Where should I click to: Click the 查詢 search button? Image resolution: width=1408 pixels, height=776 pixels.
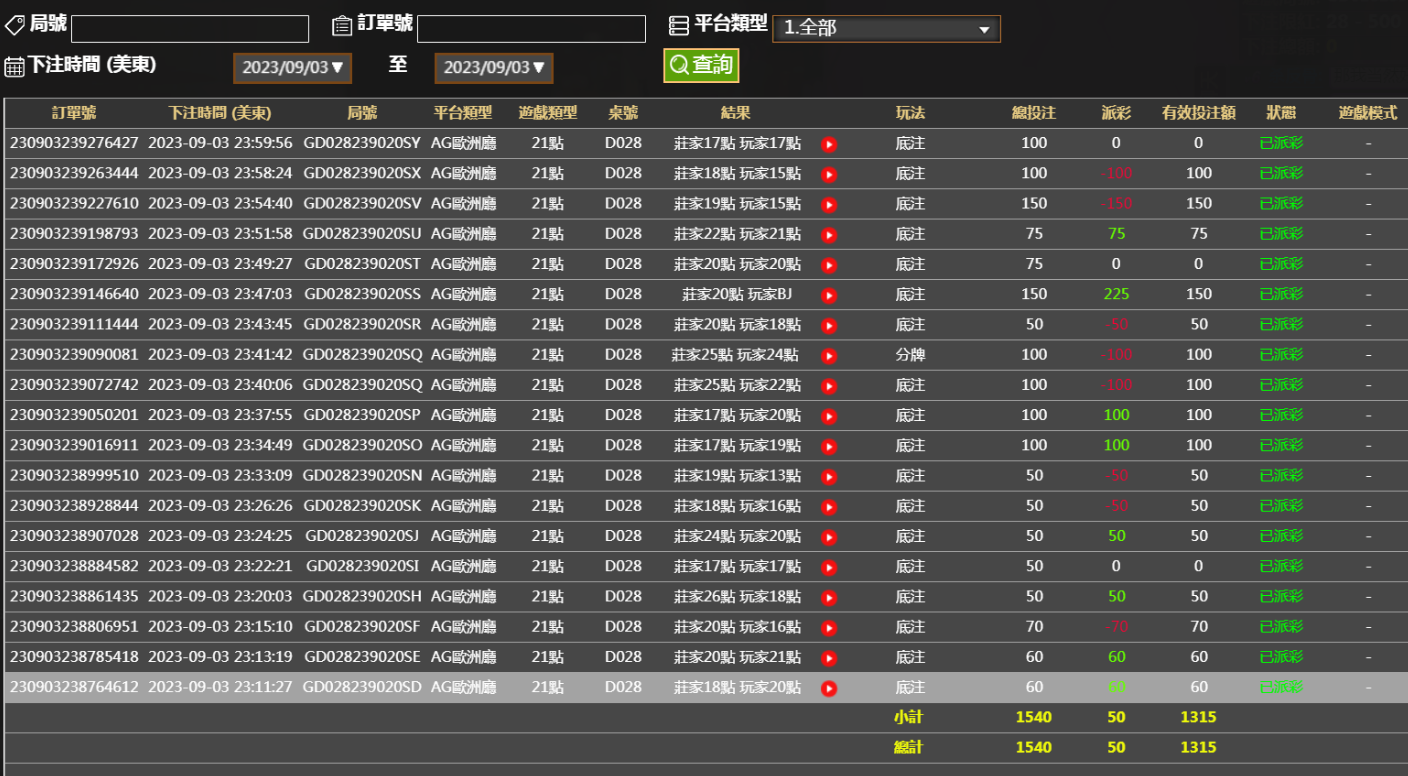point(700,65)
